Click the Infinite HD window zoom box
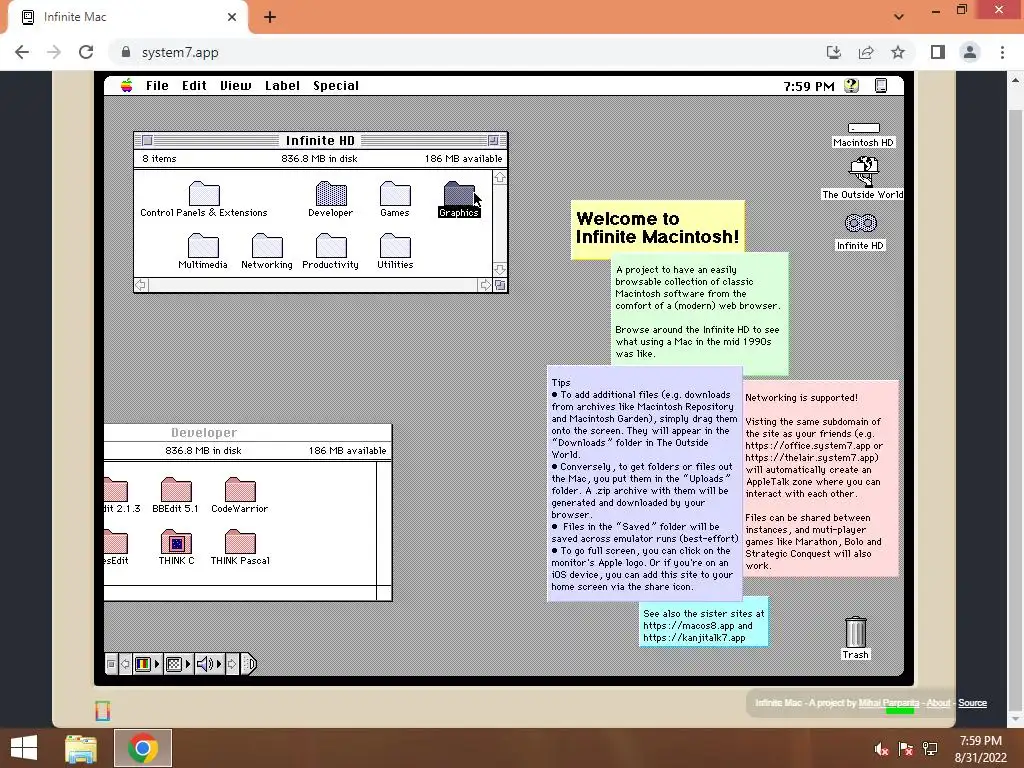This screenshot has width=1024, height=768. pos(493,140)
